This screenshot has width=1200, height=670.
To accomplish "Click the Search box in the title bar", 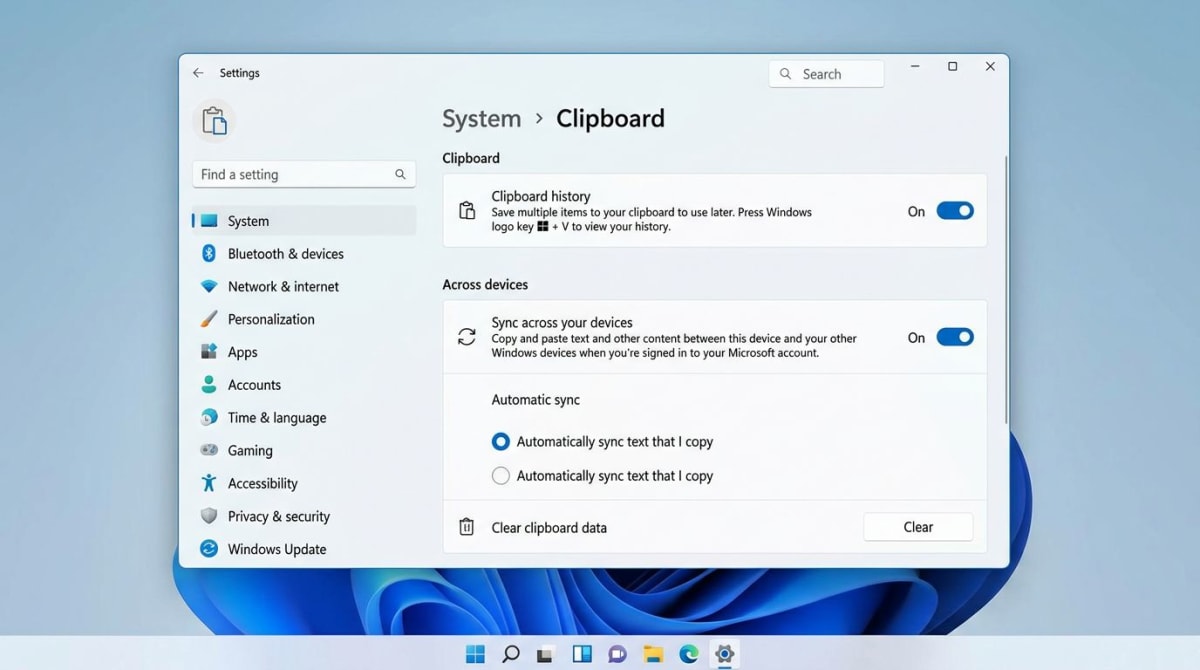I will click(826, 74).
